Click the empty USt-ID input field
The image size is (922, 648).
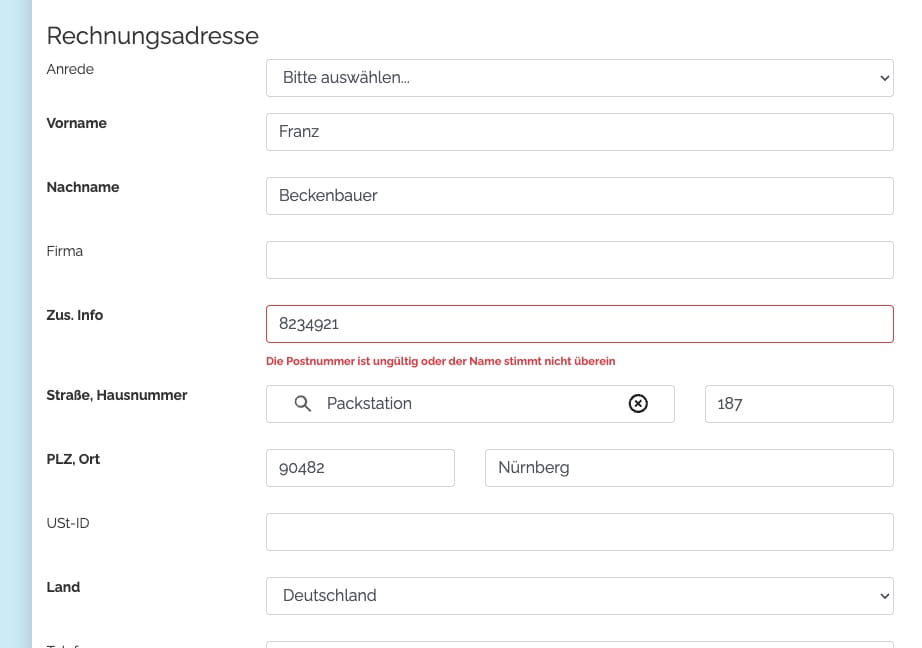(x=579, y=532)
